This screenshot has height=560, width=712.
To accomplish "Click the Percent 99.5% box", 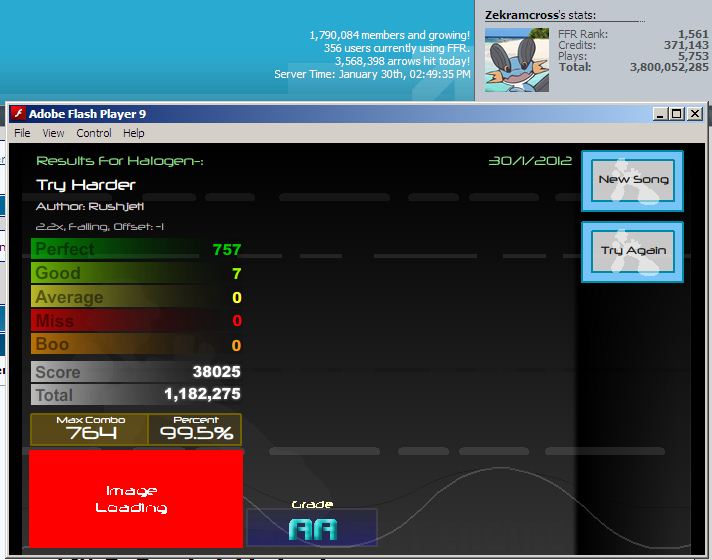I will coord(195,429).
